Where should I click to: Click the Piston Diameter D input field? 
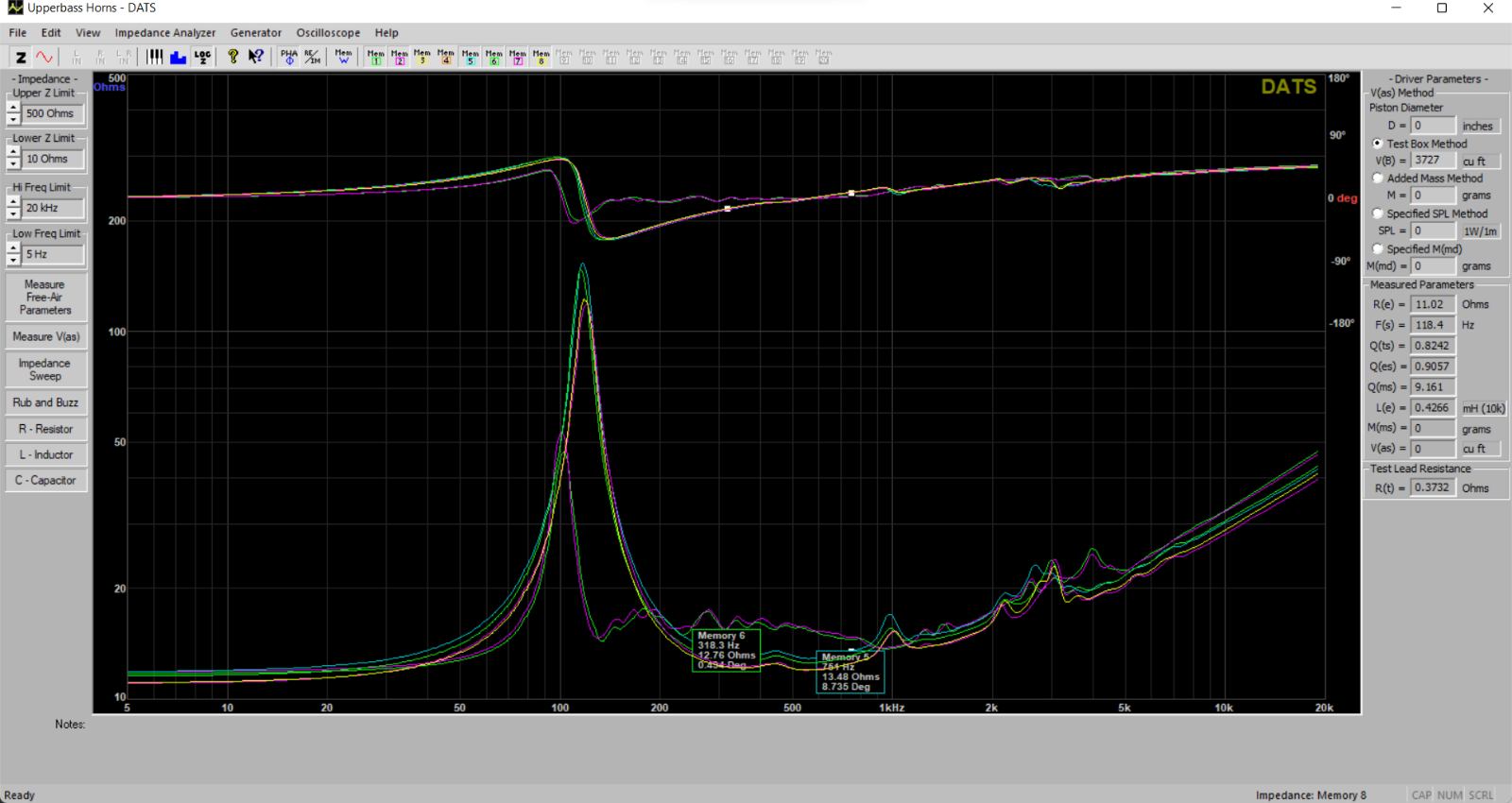1433,126
